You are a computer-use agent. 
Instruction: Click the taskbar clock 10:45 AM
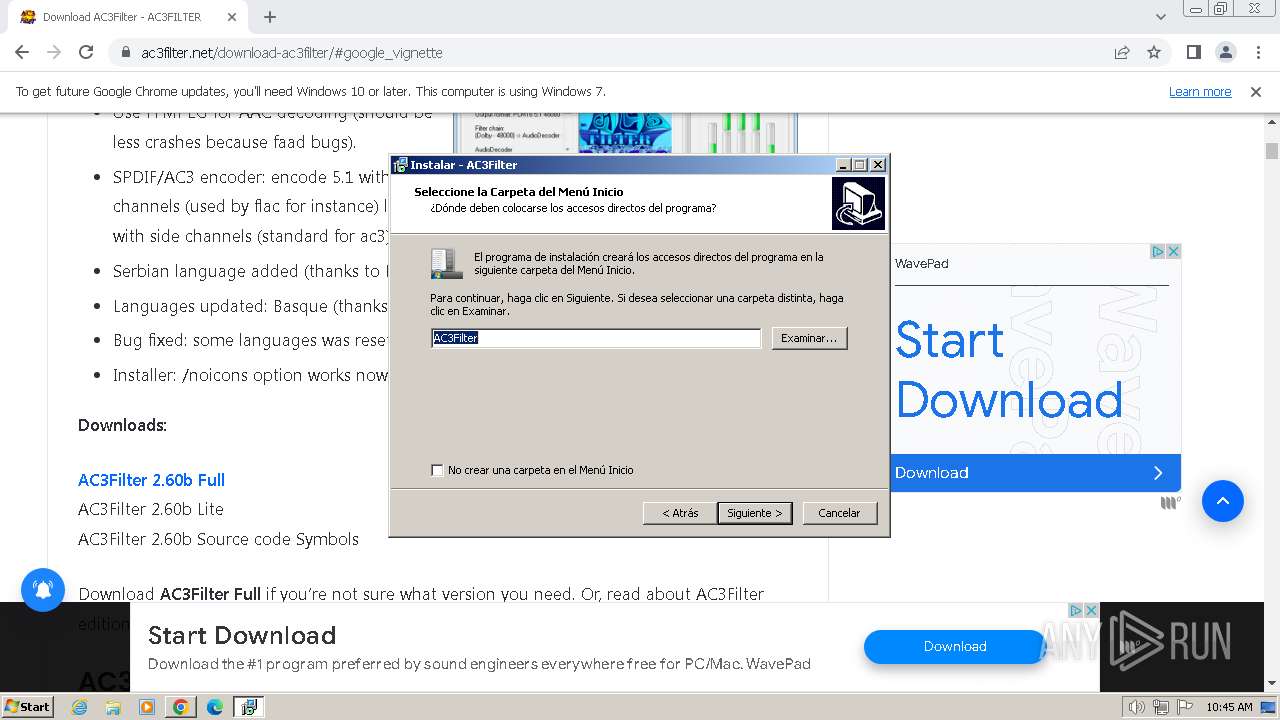pyautogui.click(x=1229, y=707)
